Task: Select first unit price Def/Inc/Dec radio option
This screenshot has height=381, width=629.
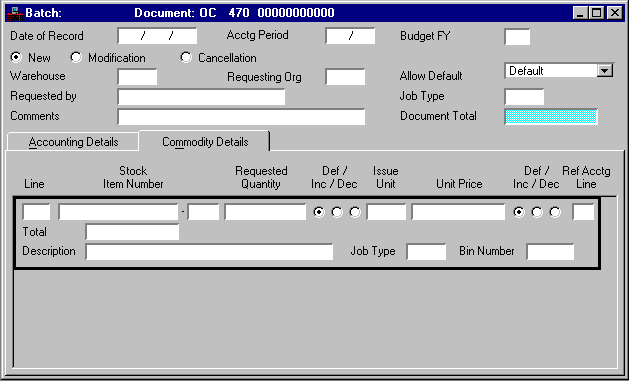Action: click(519, 212)
